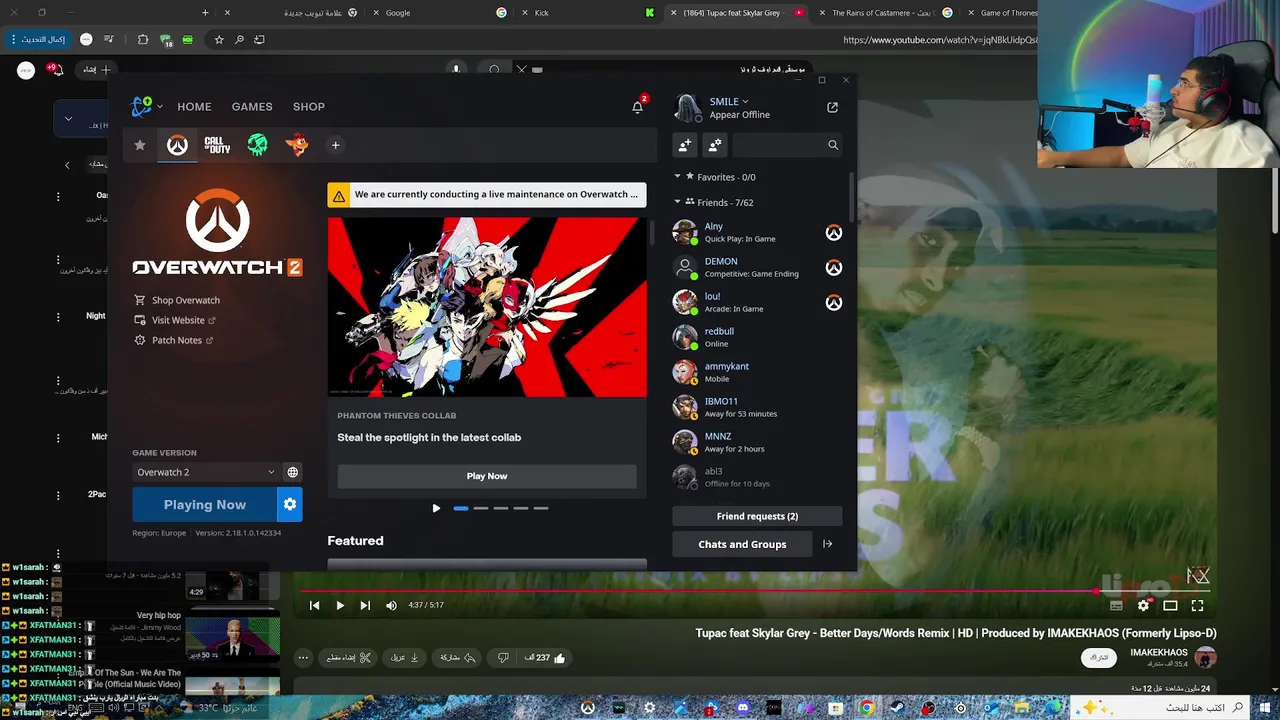Select friend ammykant in list
Viewport: 1280px width, 720px height.
pos(757,372)
